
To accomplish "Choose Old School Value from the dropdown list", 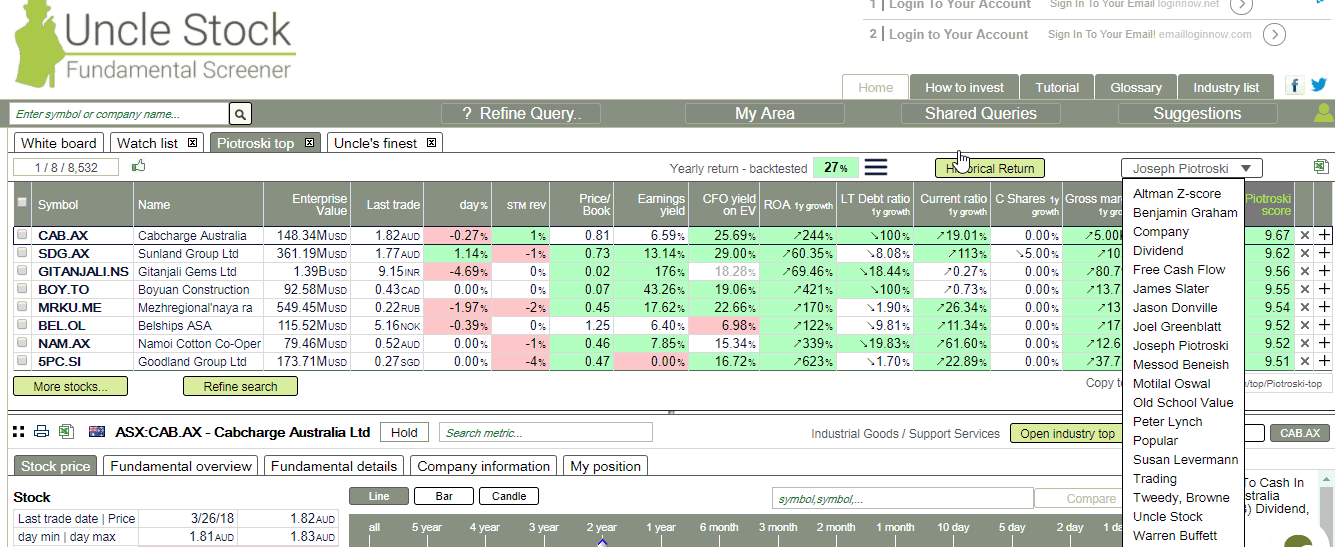I will point(1183,403).
